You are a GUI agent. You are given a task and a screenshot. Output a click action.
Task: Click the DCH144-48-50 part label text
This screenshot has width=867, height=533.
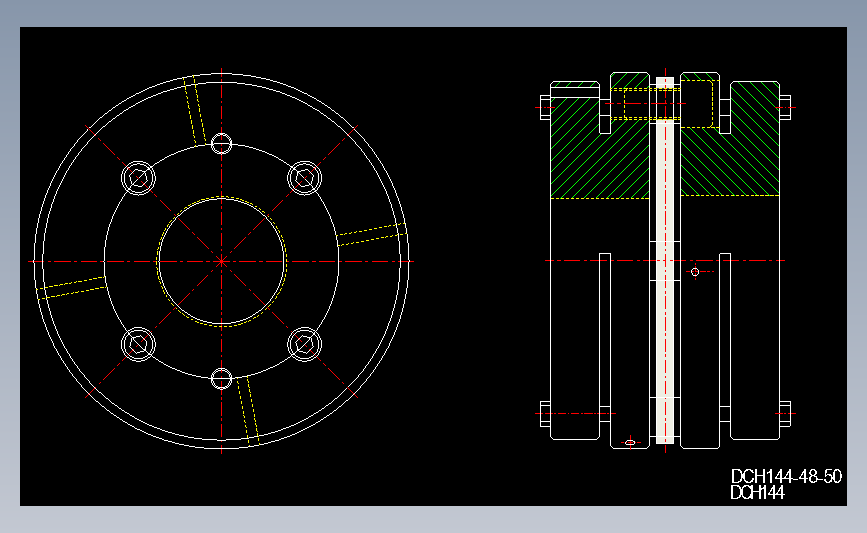click(786, 476)
